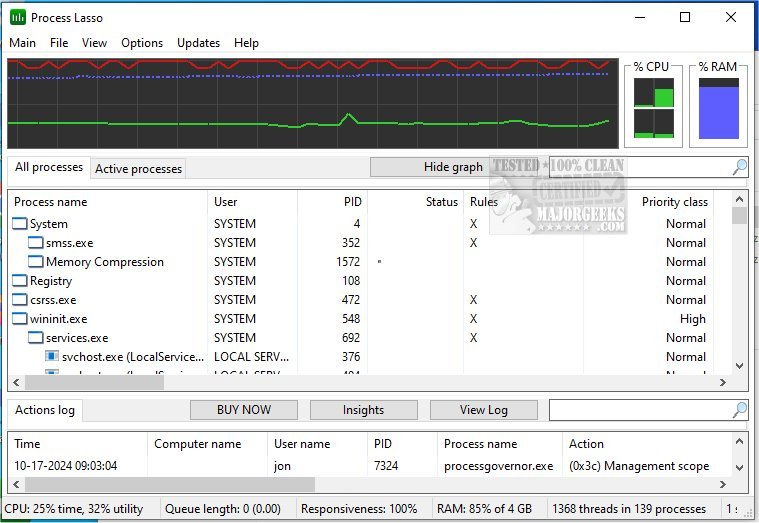759x523 pixels.
Task: Open the Options menu
Action: click(x=142, y=43)
